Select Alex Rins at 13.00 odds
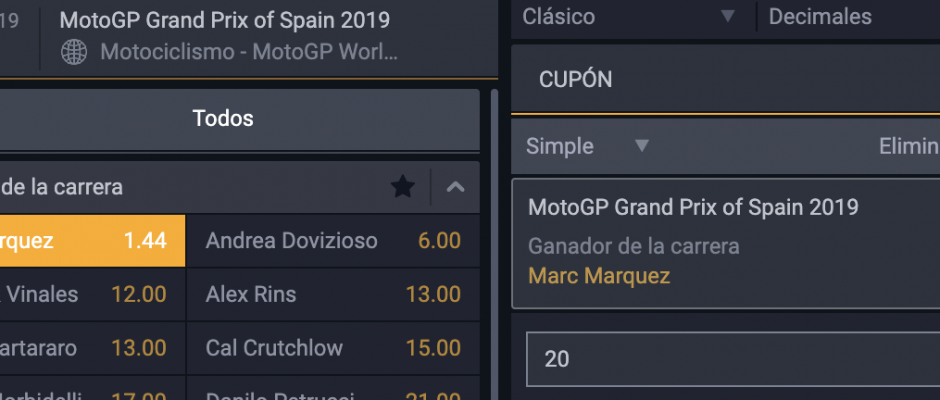Viewport: 940px width, 400px height. tap(333, 294)
